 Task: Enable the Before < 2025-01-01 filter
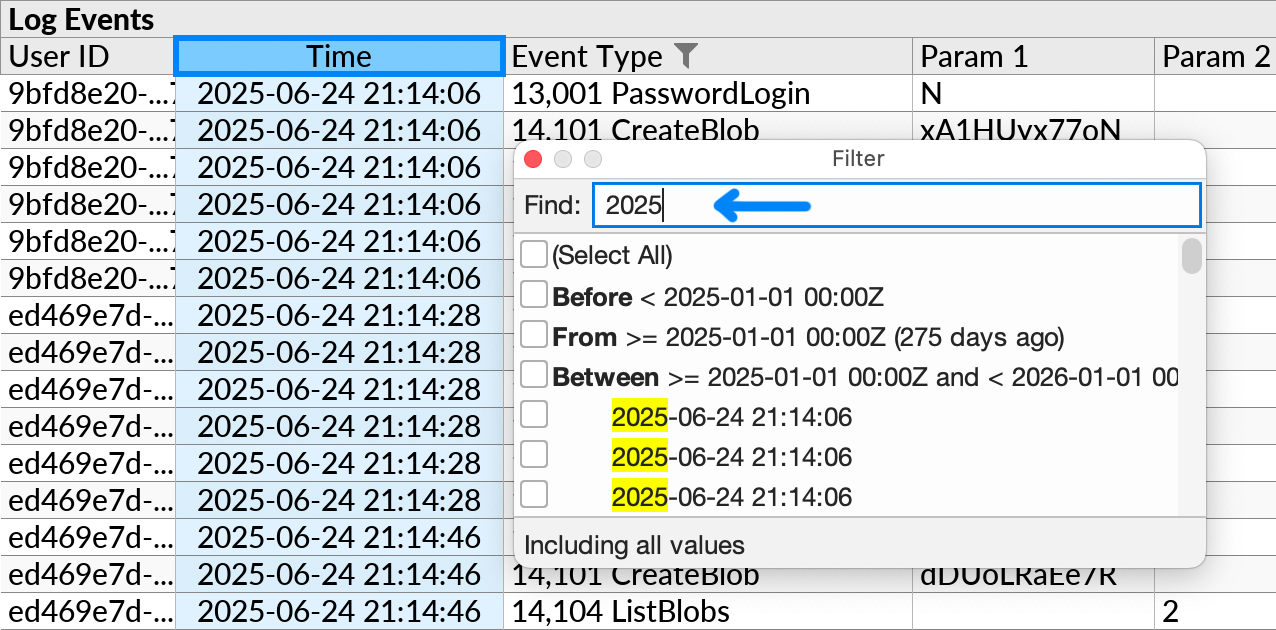click(x=534, y=294)
